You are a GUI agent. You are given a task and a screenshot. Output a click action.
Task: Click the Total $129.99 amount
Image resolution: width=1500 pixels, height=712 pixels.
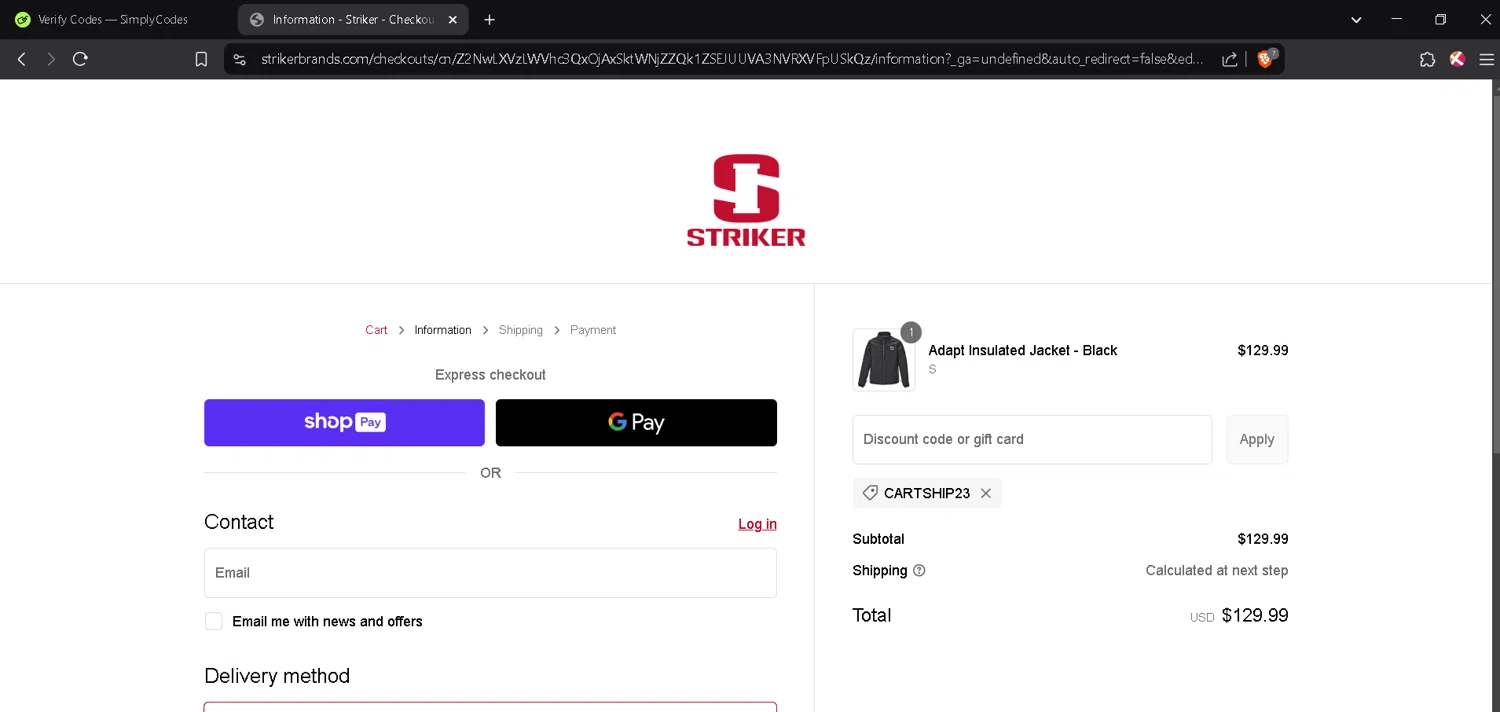coord(1255,616)
